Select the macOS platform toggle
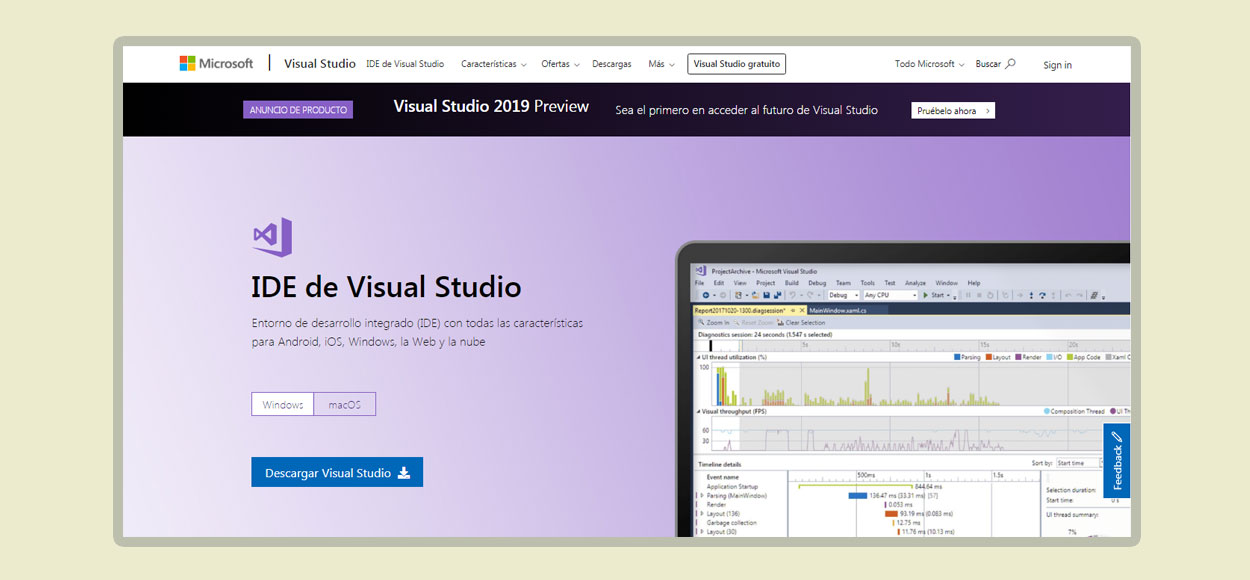Viewport: 1250px width, 580px height. 345,404
